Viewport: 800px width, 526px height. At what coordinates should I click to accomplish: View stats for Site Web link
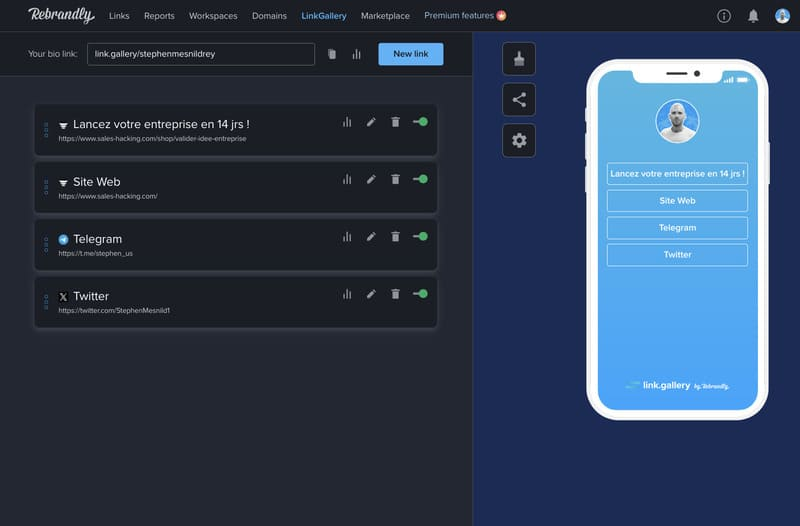pos(347,179)
